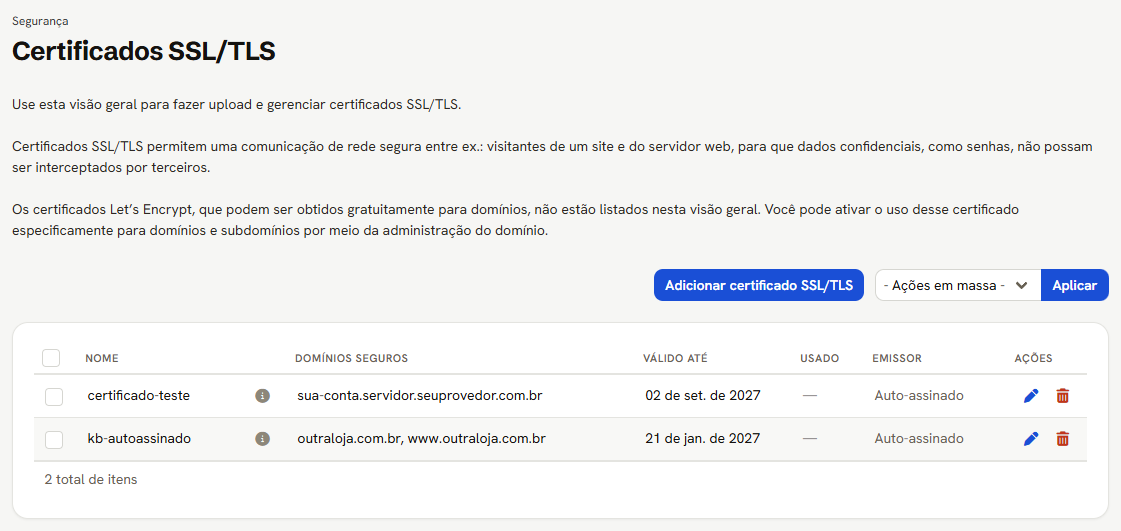The height and width of the screenshot is (531, 1121).
Task: Click Auto-assinado in the kb-autoassinado row
Action: pyautogui.click(x=919, y=438)
